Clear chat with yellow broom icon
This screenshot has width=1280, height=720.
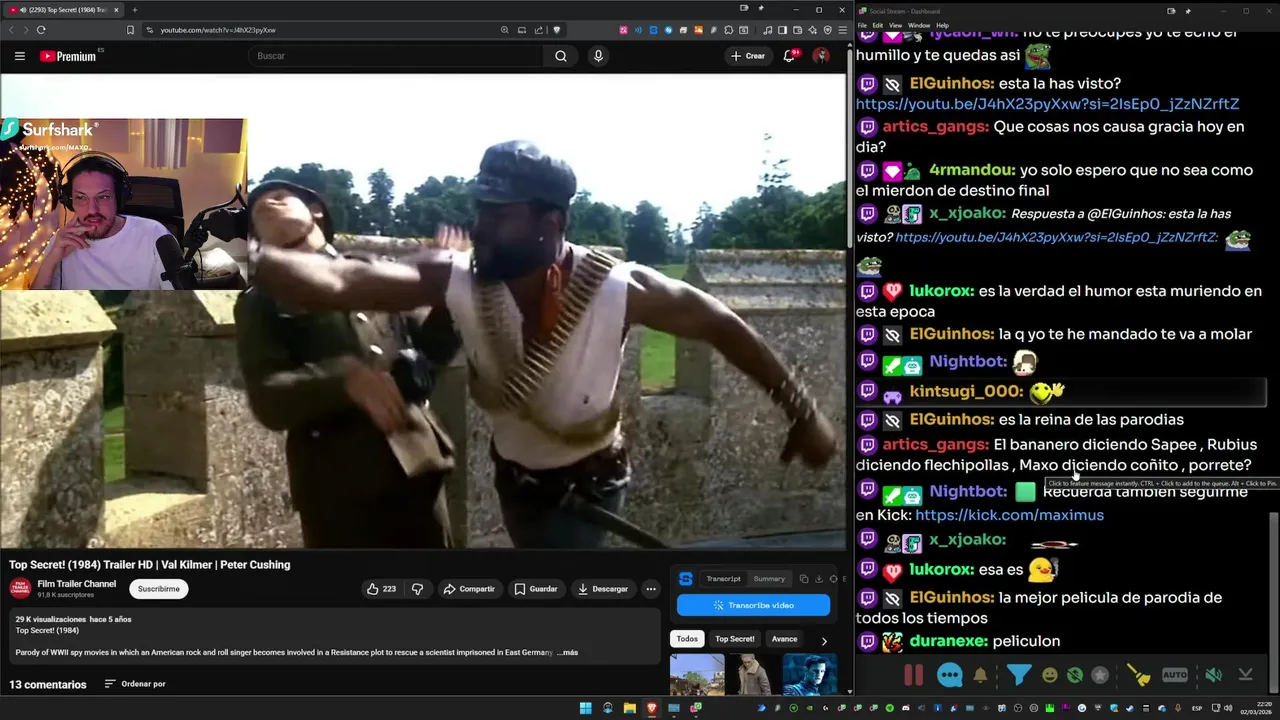point(1138,675)
